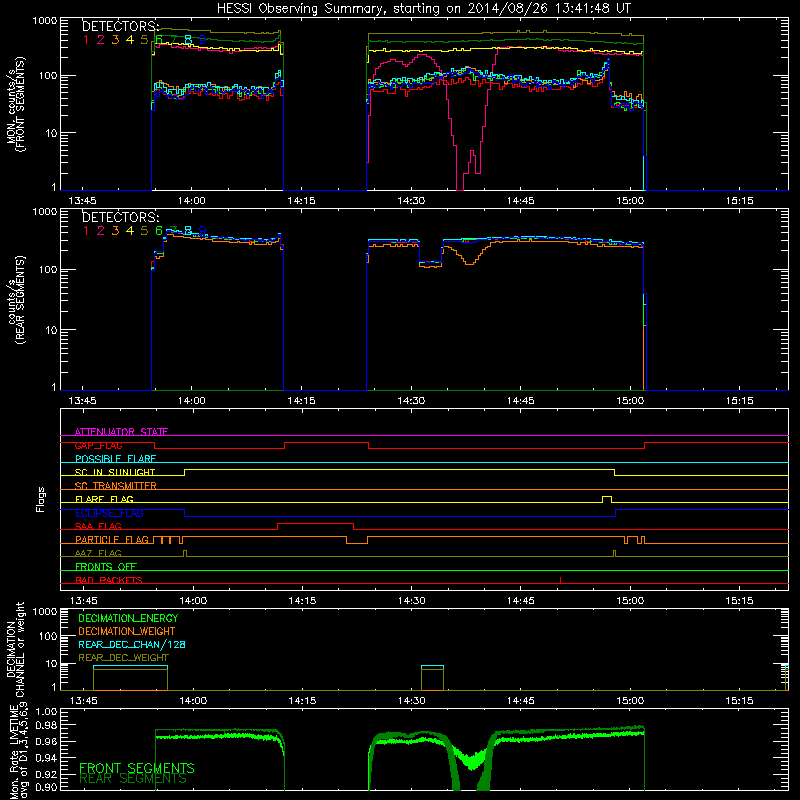Click the 1.00 y-axis value of the livetime plot

click(x=46, y=711)
